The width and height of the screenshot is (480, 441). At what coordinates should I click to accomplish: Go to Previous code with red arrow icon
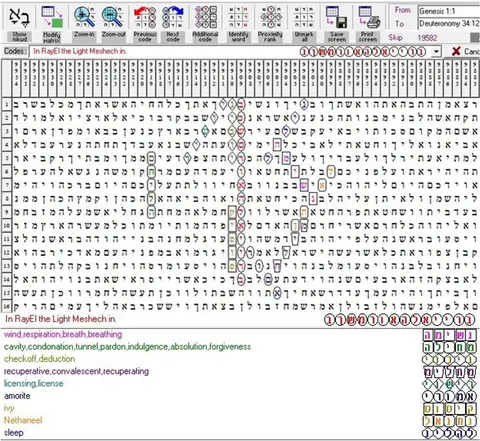[x=145, y=17]
